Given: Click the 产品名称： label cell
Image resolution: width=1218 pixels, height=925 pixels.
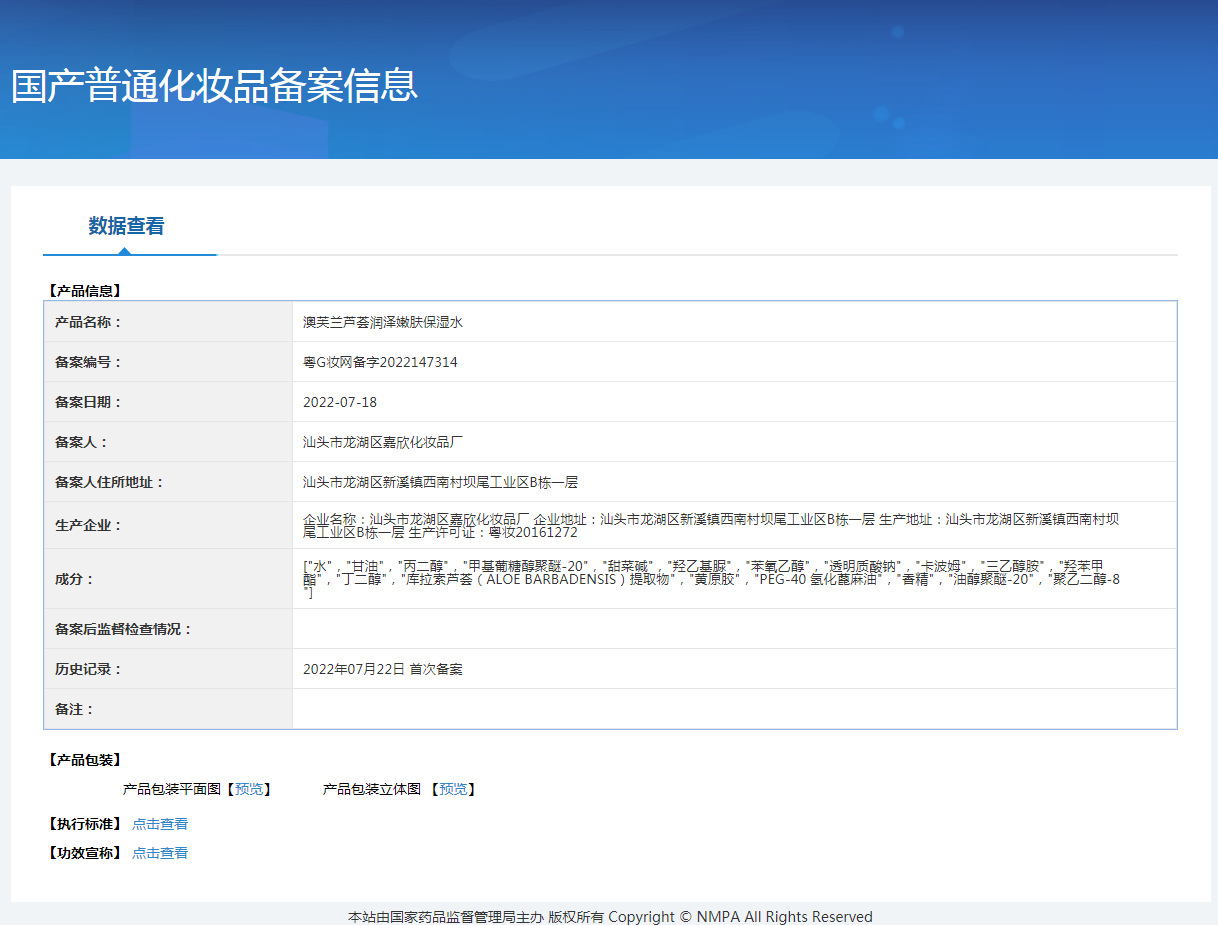Looking at the screenshot, I should pyautogui.click(x=168, y=322).
